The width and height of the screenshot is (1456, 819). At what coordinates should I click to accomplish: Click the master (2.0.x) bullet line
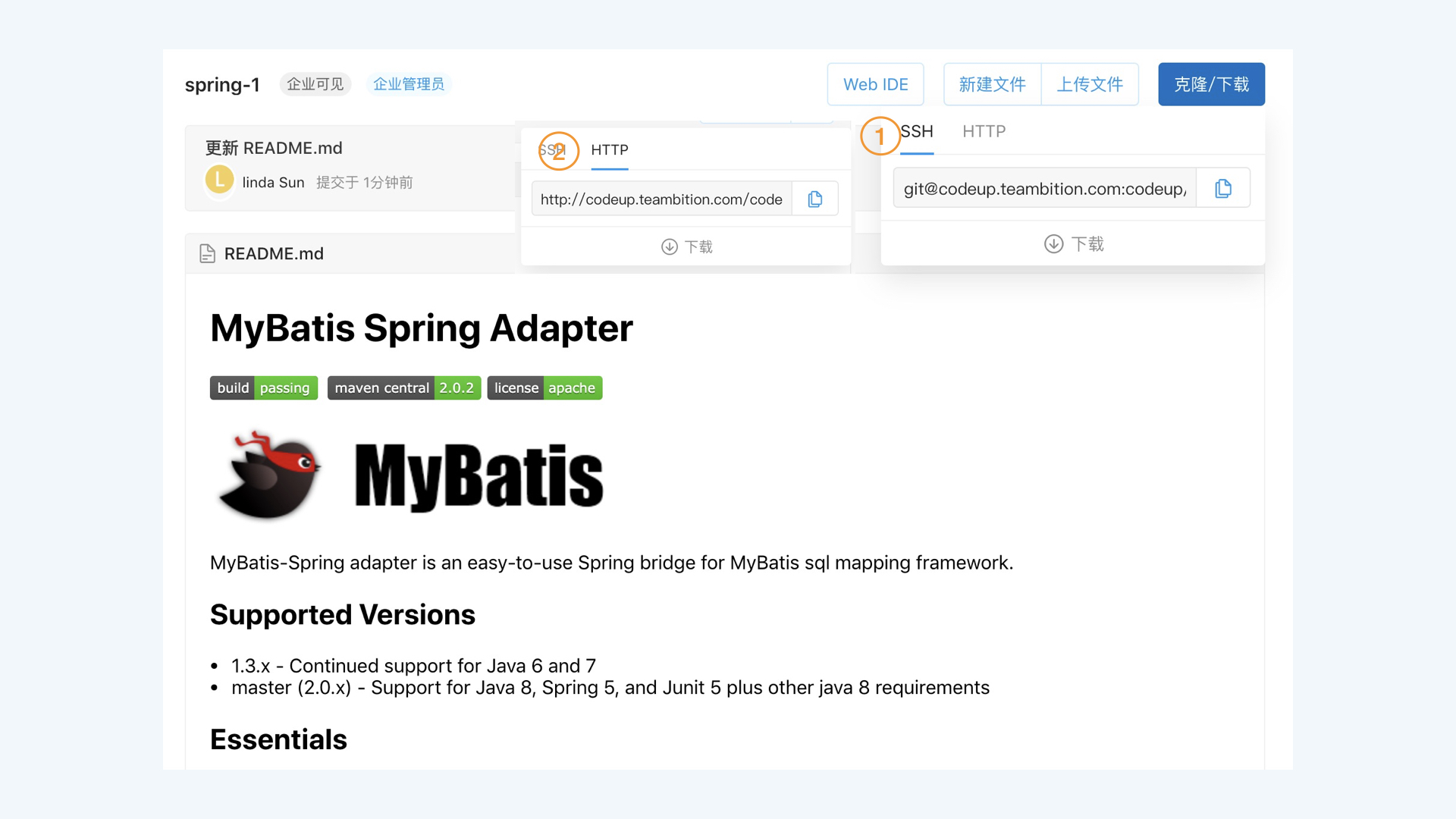coord(610,688)
